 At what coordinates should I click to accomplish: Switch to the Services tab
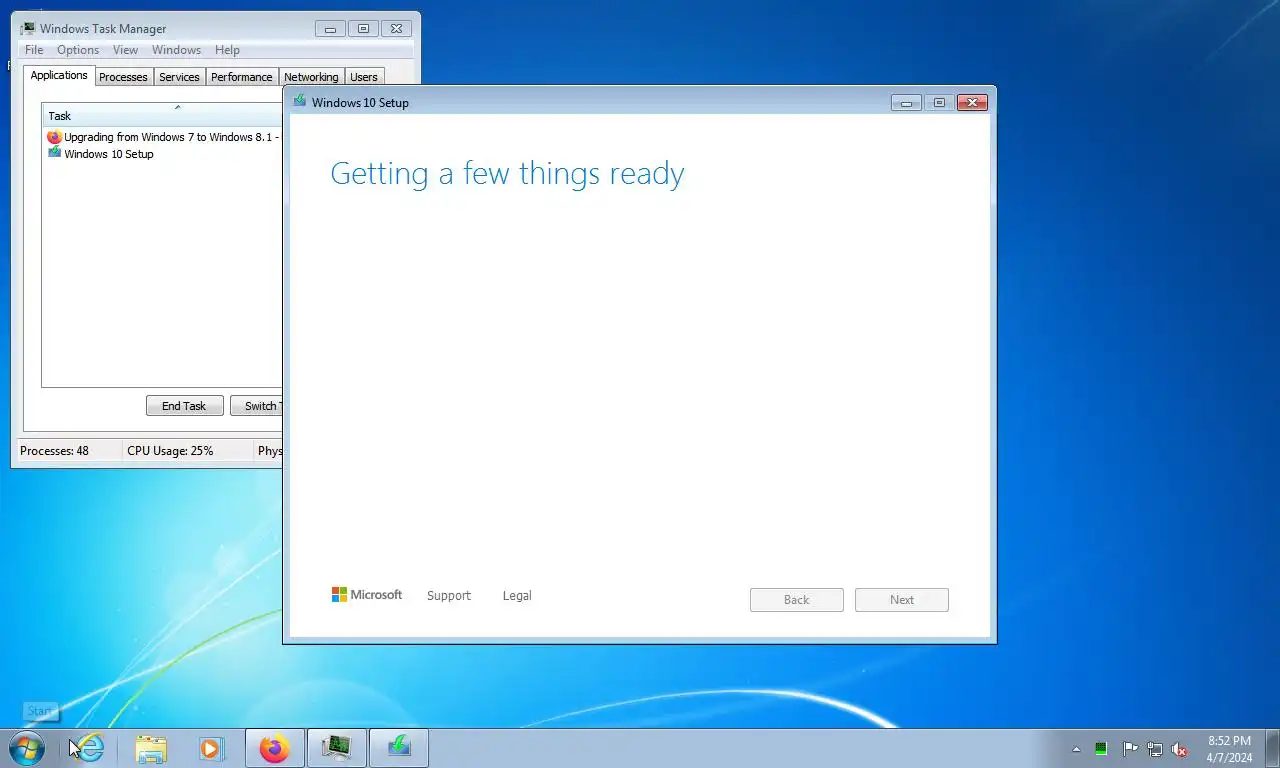pyautogui.click(x=179, y=77)
